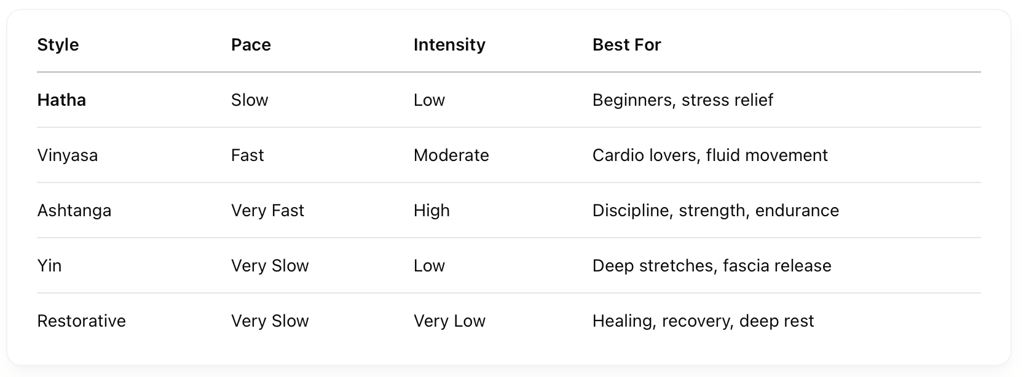Screen dimensions: 1024x377
Task: Select the Moderate intensity cell
Action: coord(451,156)
